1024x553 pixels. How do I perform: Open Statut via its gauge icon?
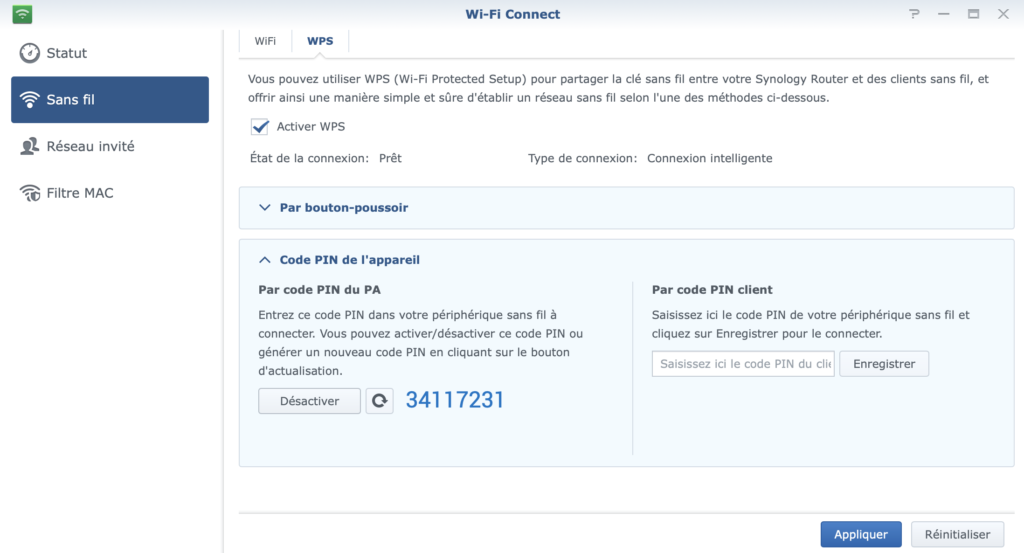click(29, 53)
